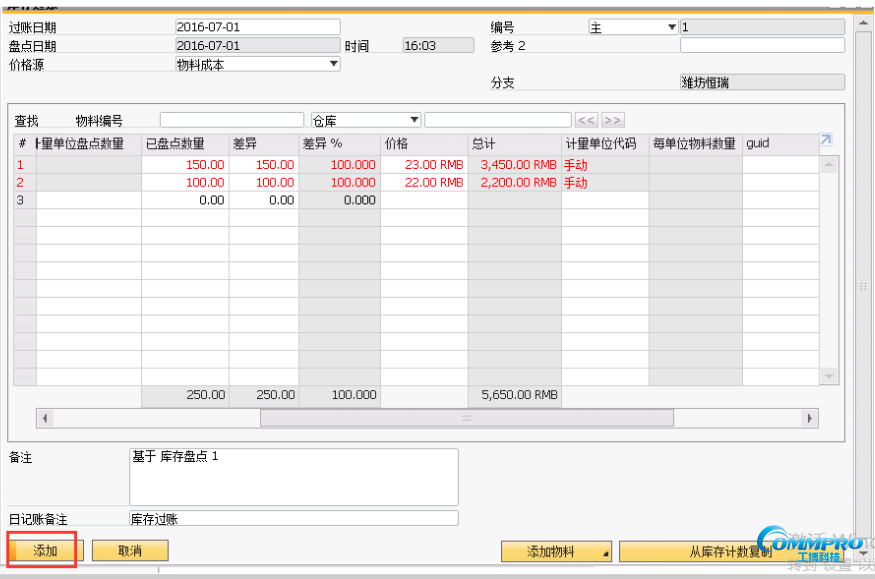Click inside the 日记账备注 field
Screen dimensions: 875x579
pyautogui.click(x=294, y=518)
